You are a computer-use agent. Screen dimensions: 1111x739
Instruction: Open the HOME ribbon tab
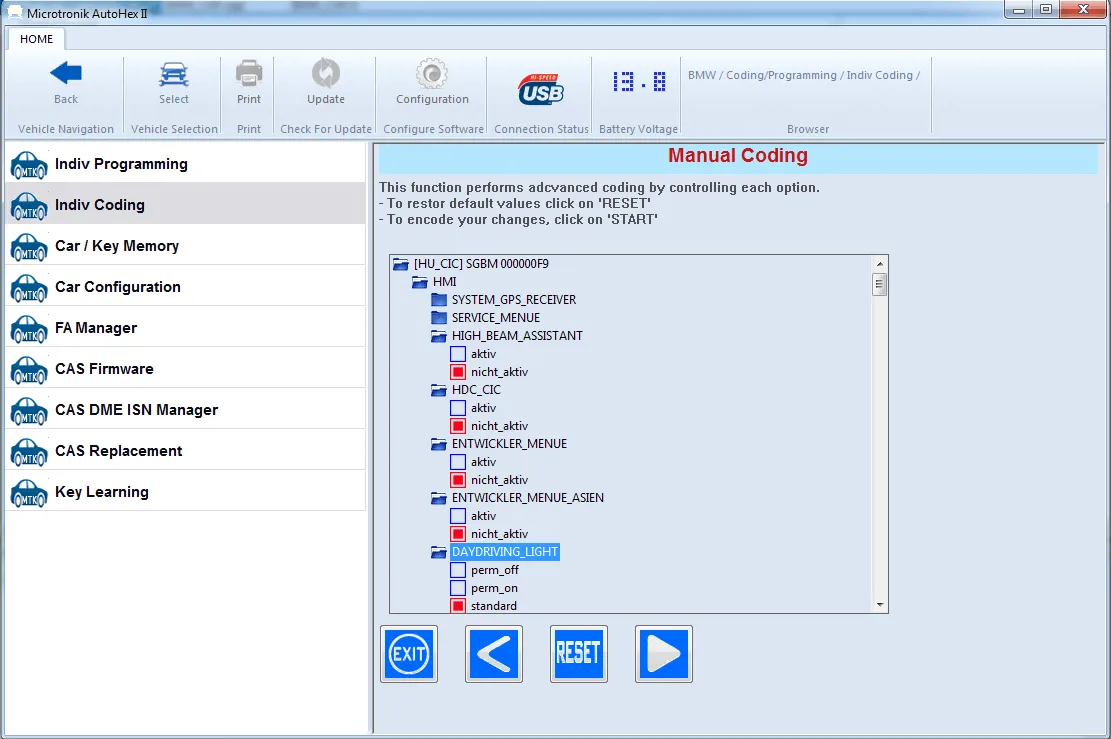36,39
